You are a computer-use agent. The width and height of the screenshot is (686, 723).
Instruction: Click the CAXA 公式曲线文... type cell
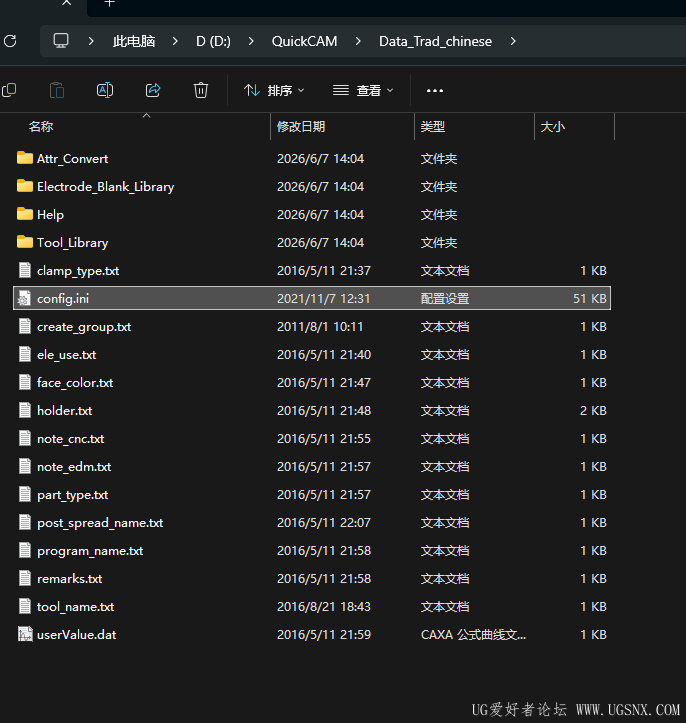point(473,635)
